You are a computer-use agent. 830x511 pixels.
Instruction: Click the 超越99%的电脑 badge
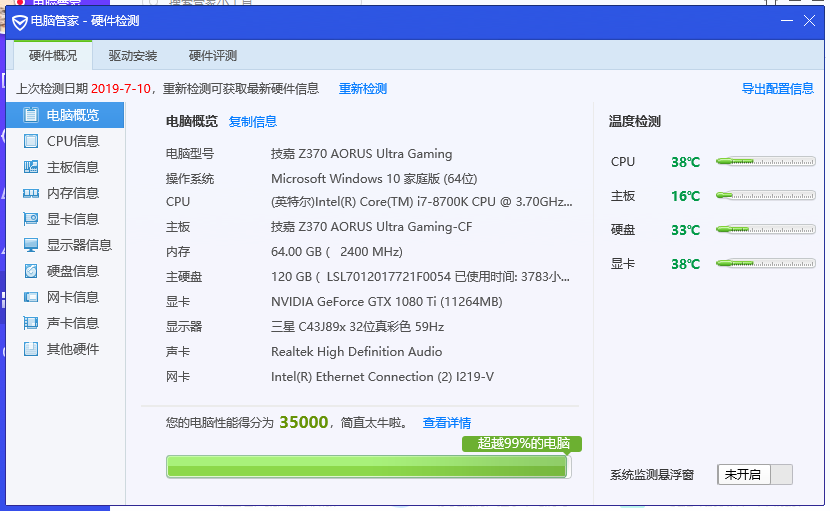click(522, 443)
